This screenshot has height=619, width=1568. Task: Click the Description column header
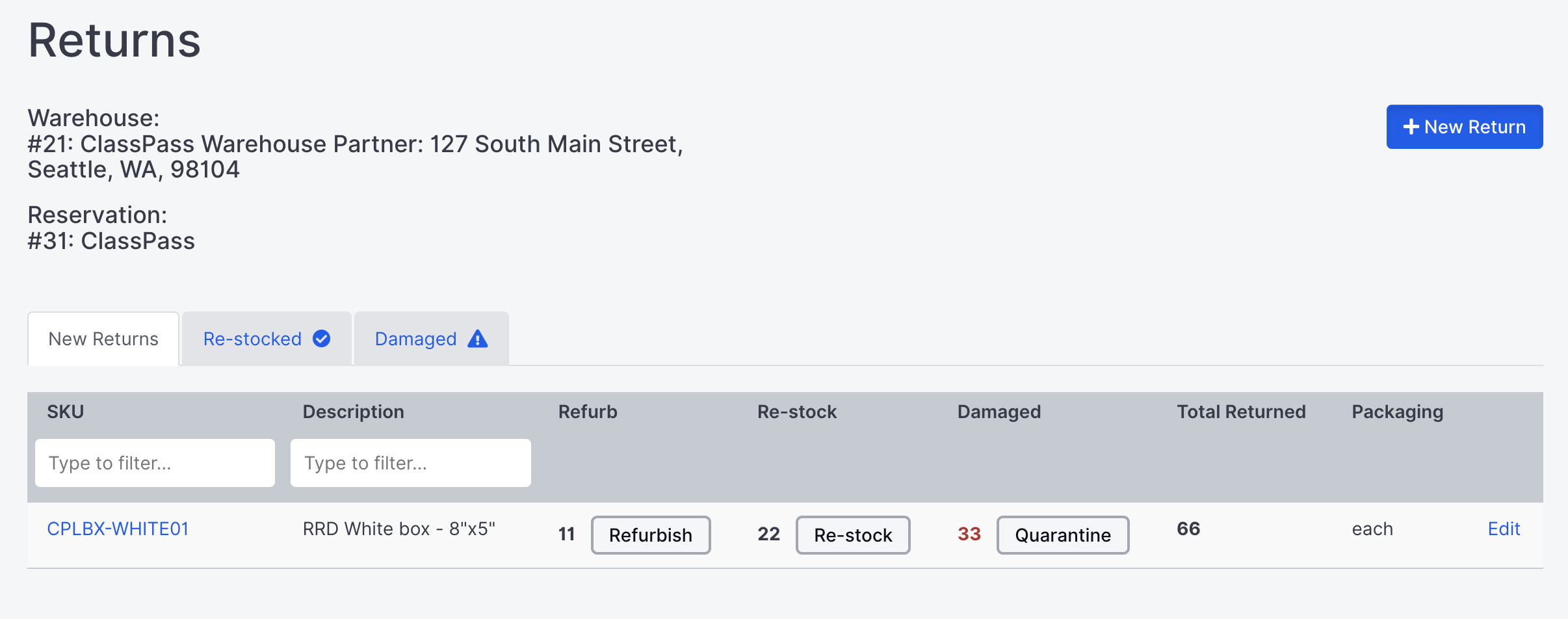click(353, 412)
